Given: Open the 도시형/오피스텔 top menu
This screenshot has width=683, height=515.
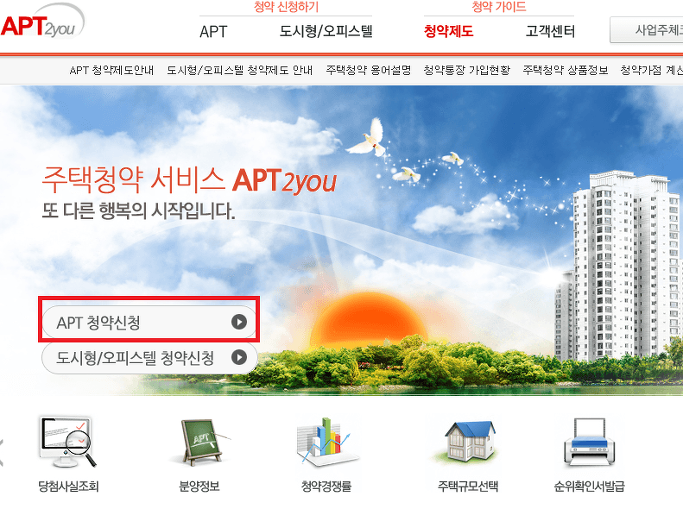Looking at the screenshot, I should tap(326, 31).
